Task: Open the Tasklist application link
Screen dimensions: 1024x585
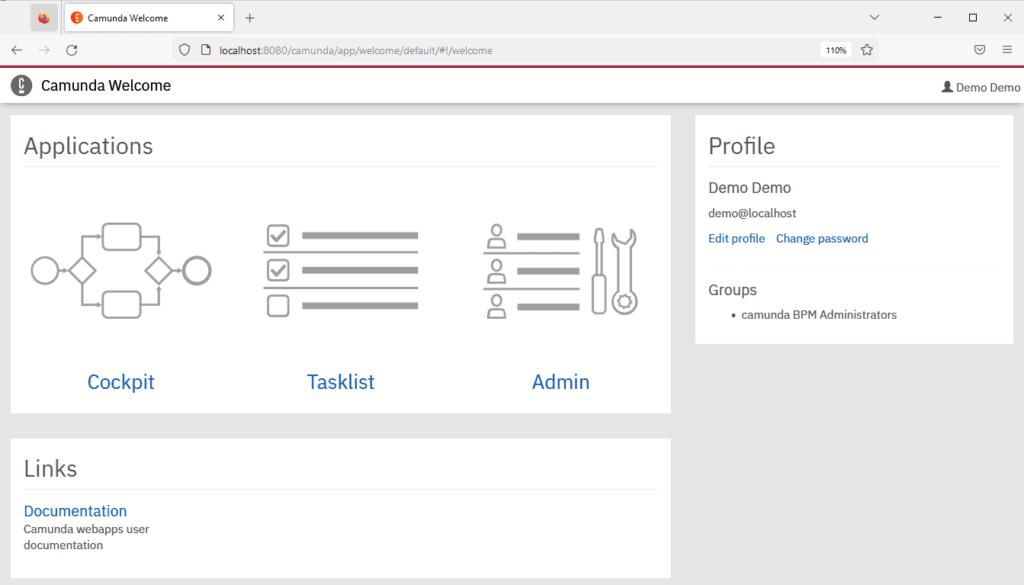Action: click(x=340, y=382)
